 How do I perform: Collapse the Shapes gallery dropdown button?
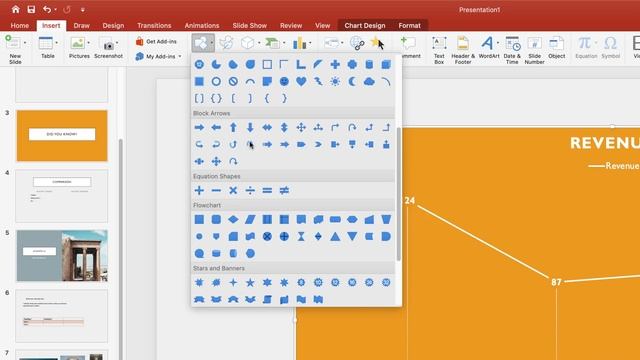(x=211, y=43)
